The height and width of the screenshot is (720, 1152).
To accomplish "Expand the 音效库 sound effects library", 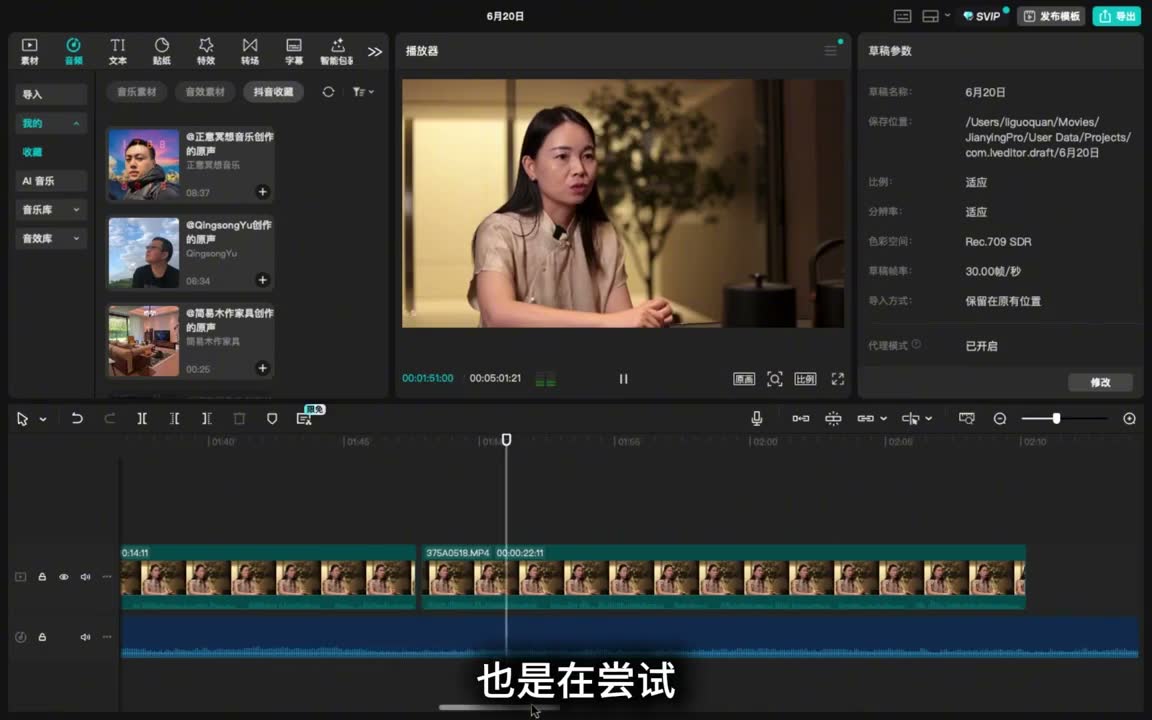I will click(x=51, y=238).
